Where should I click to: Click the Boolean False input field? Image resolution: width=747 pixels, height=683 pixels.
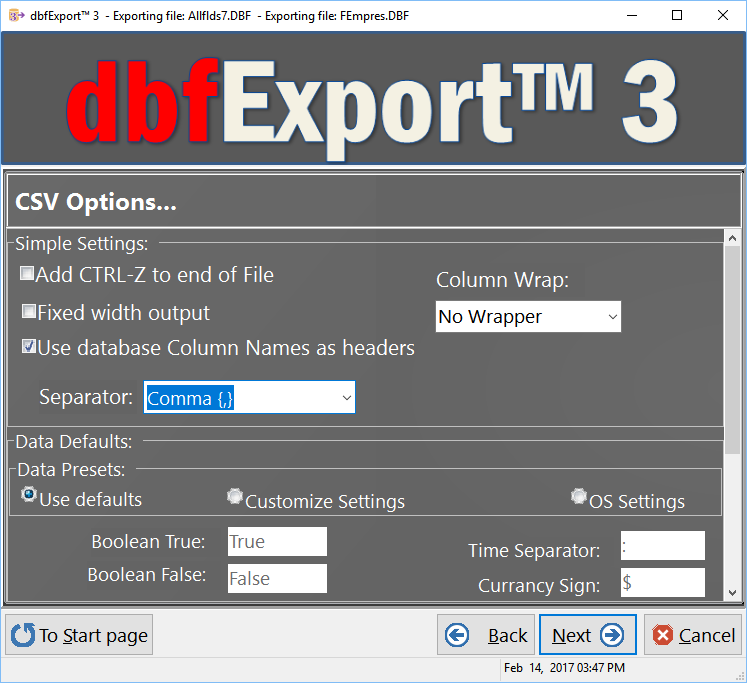(277, 579)
